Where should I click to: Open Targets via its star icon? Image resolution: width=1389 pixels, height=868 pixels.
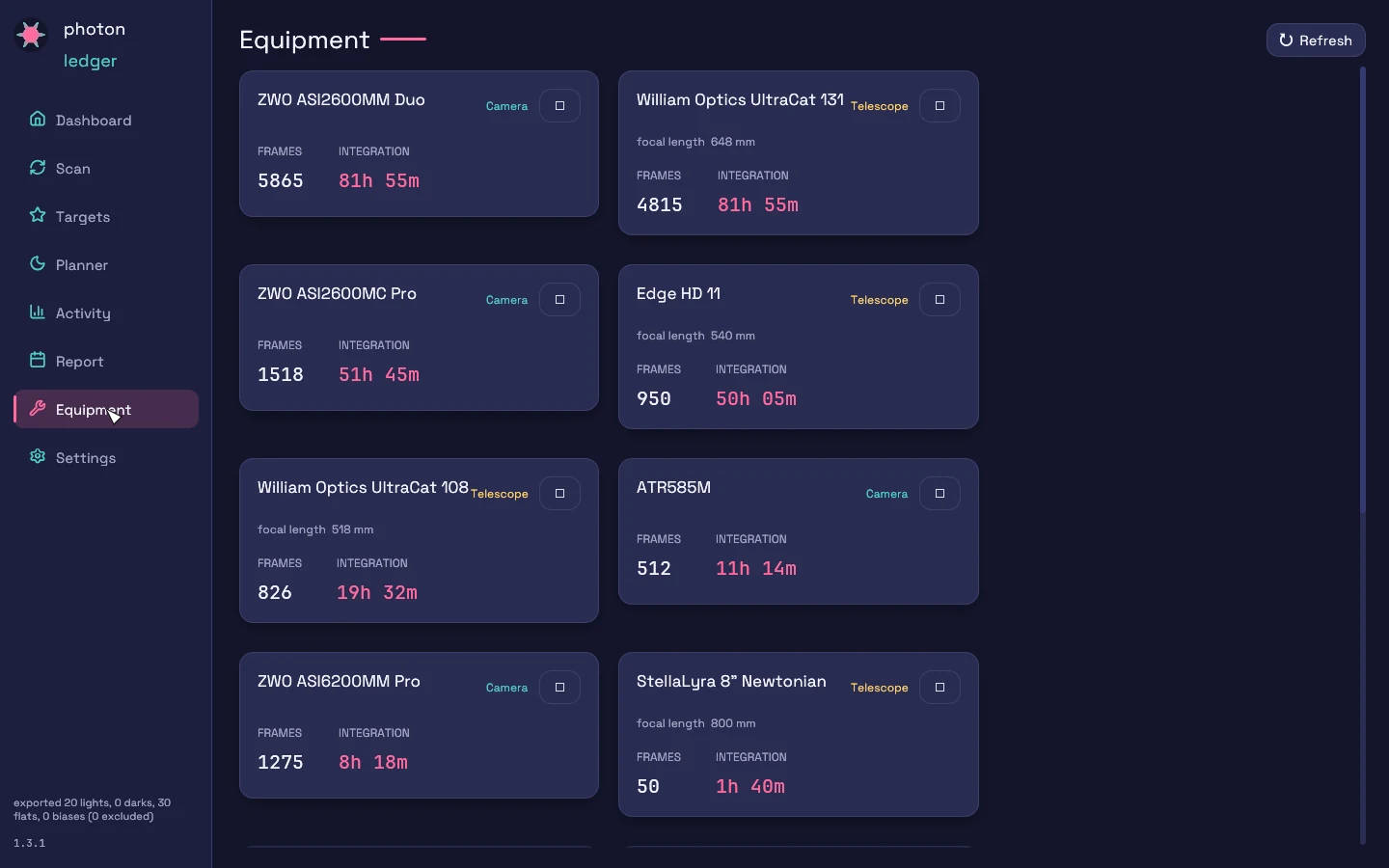(38, 215)
